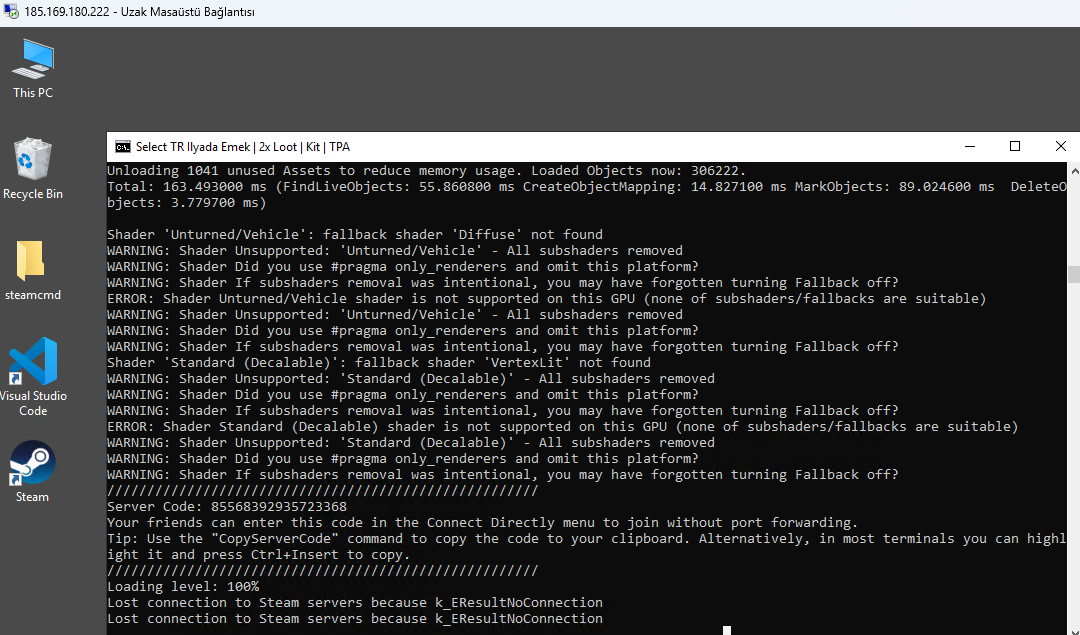Click the console scrollbar up arrow
1080x635 pixels.
pos(1074,170)
